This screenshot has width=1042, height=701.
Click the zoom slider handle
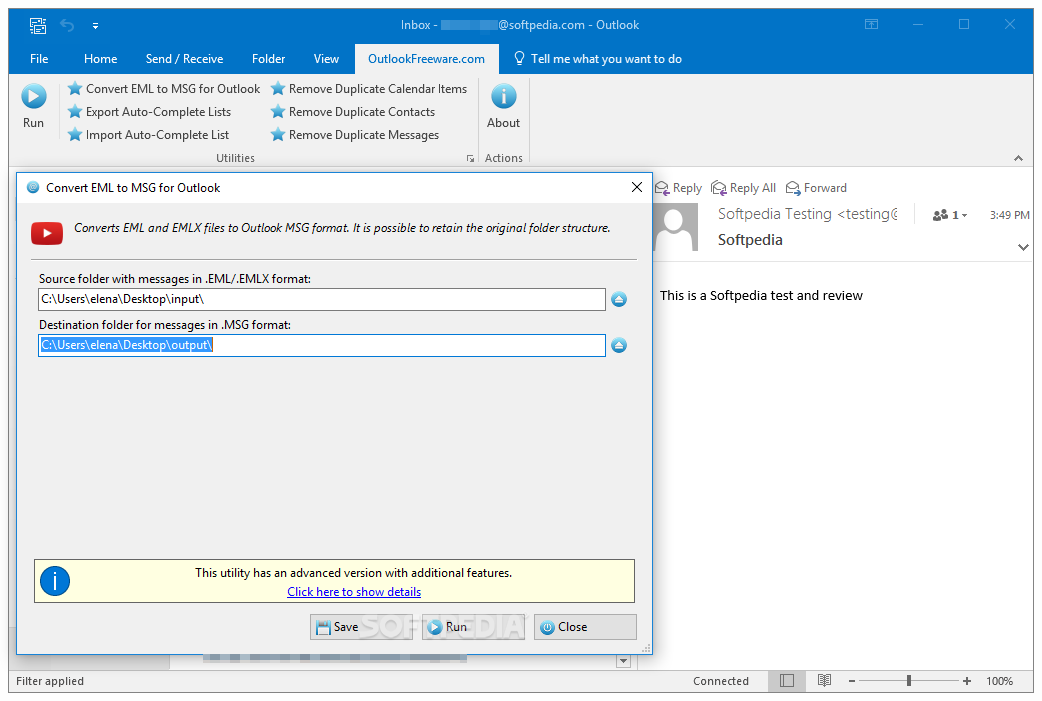click(x=908, y=681)
